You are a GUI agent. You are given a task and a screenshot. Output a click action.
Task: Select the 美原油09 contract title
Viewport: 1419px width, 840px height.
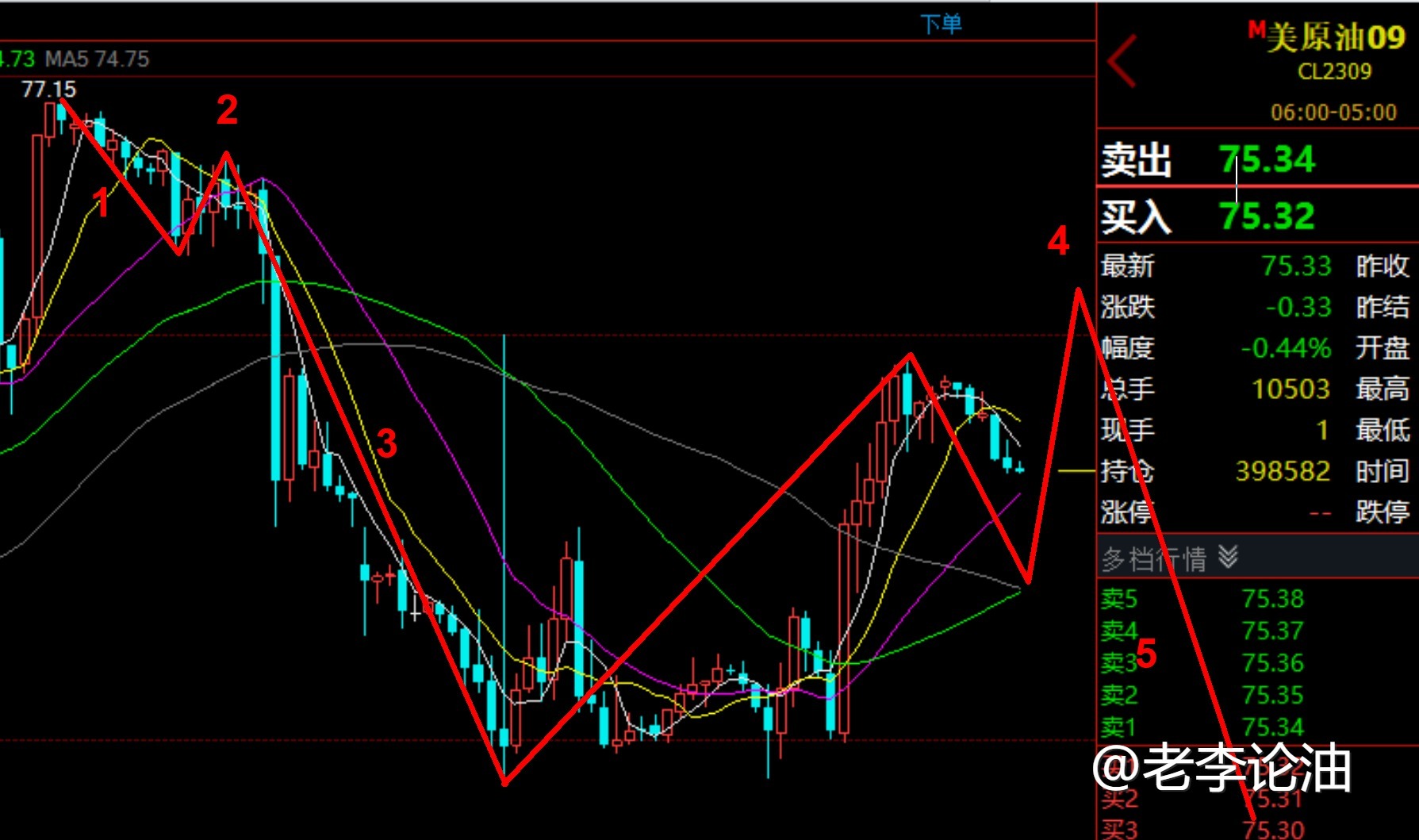point(1335,37)
